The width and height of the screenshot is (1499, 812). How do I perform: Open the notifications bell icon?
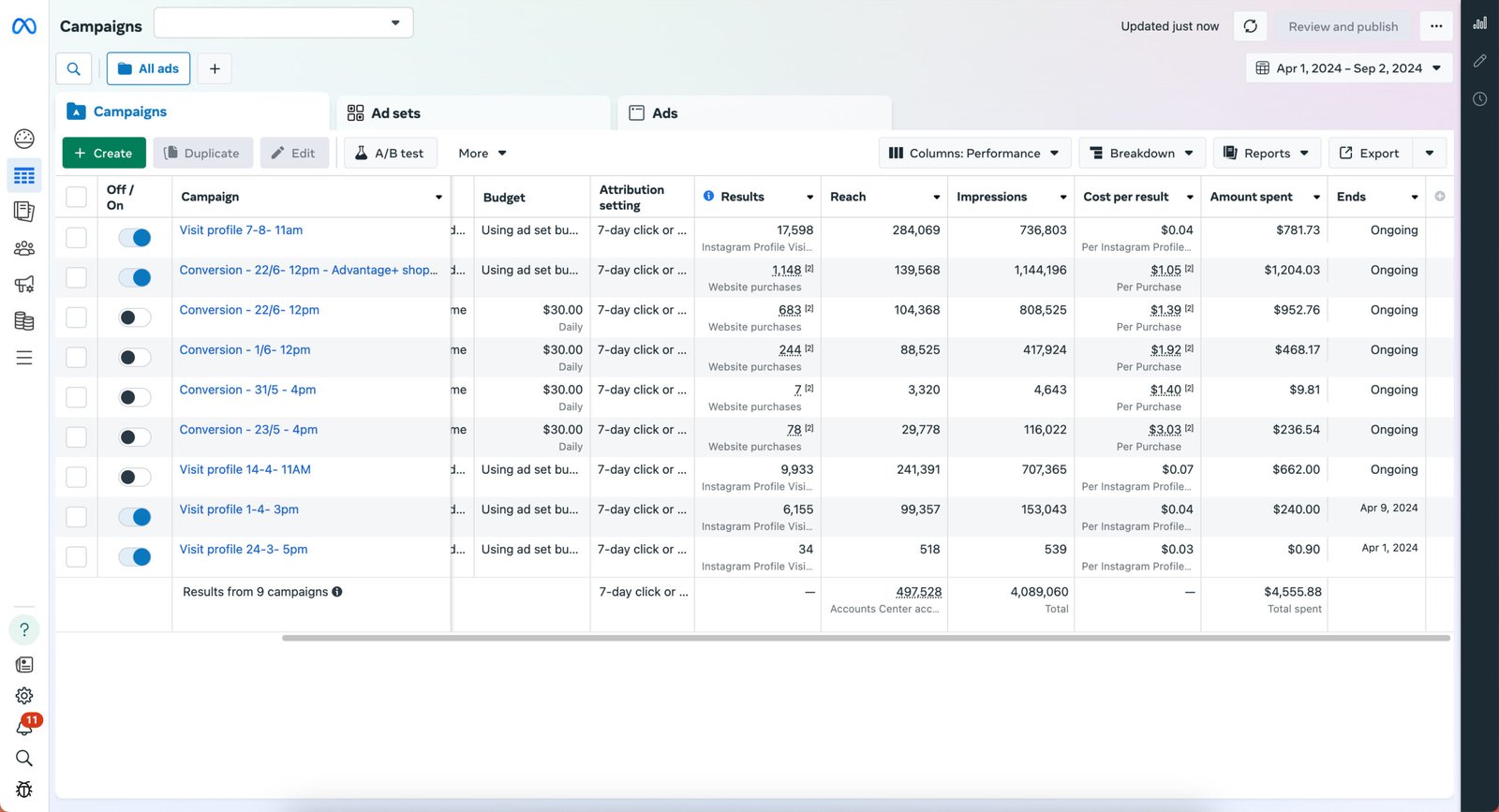[x=24, y=727]
